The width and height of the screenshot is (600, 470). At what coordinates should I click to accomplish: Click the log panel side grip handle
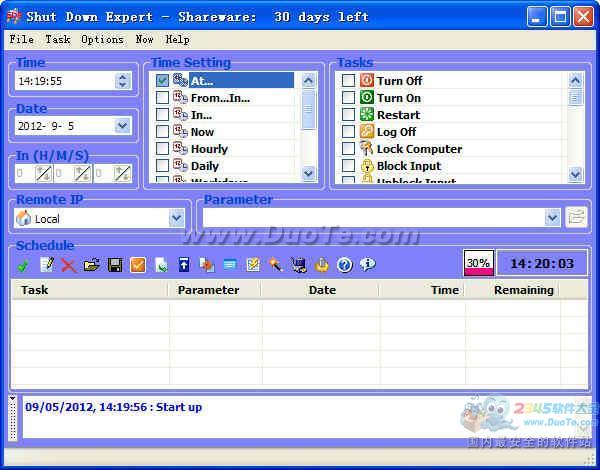click(x=13, y=418)
